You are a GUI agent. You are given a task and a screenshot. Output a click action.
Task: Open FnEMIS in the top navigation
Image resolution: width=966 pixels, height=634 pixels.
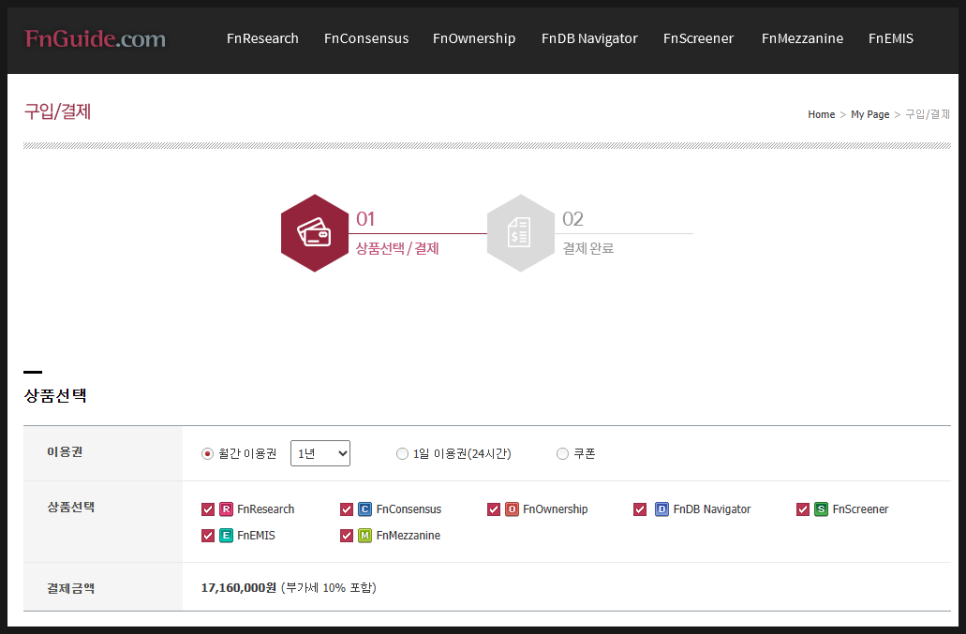click(x=891, y=38)
